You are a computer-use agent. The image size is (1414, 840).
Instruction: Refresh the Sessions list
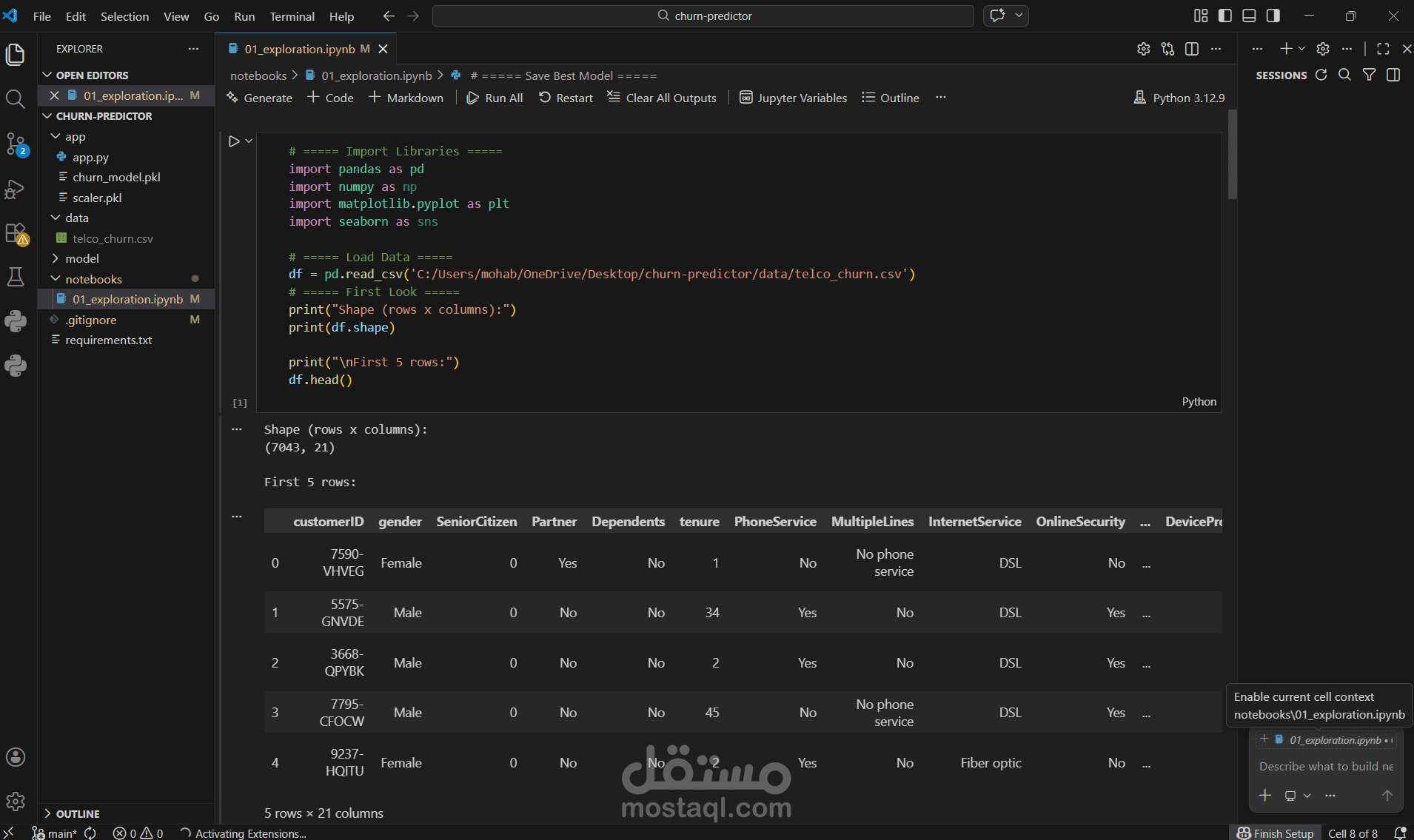click(x=1321, y=75)
